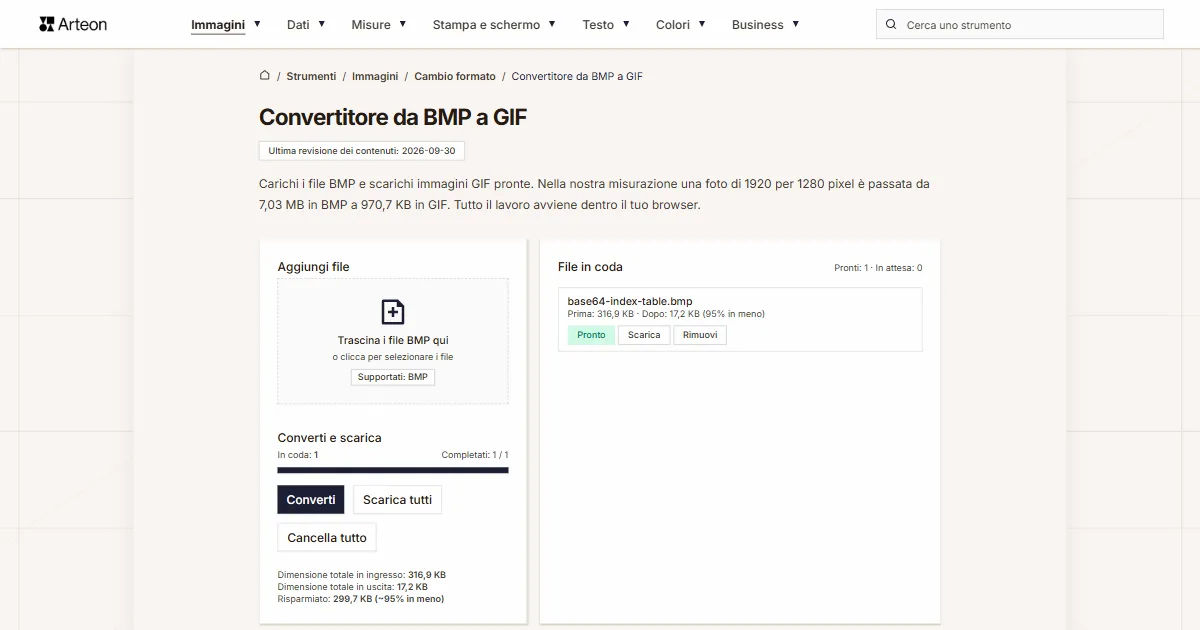This screenshot has width=1200, height=630.
Task: Open the Dati menu
Action: [x=298, y=24]
